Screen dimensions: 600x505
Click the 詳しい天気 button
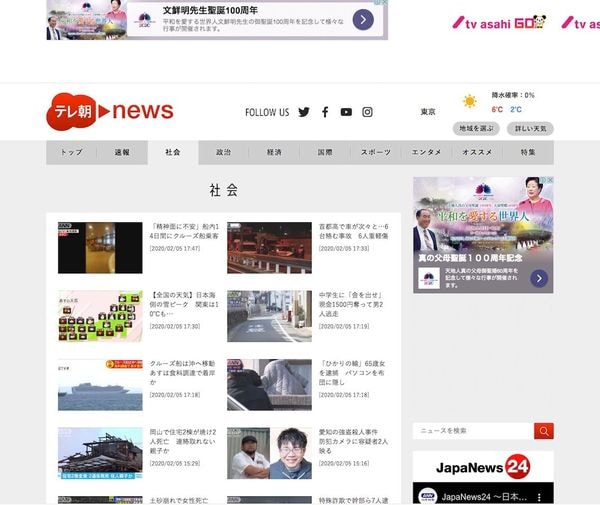pyautogui.click(x=530, y=128)
